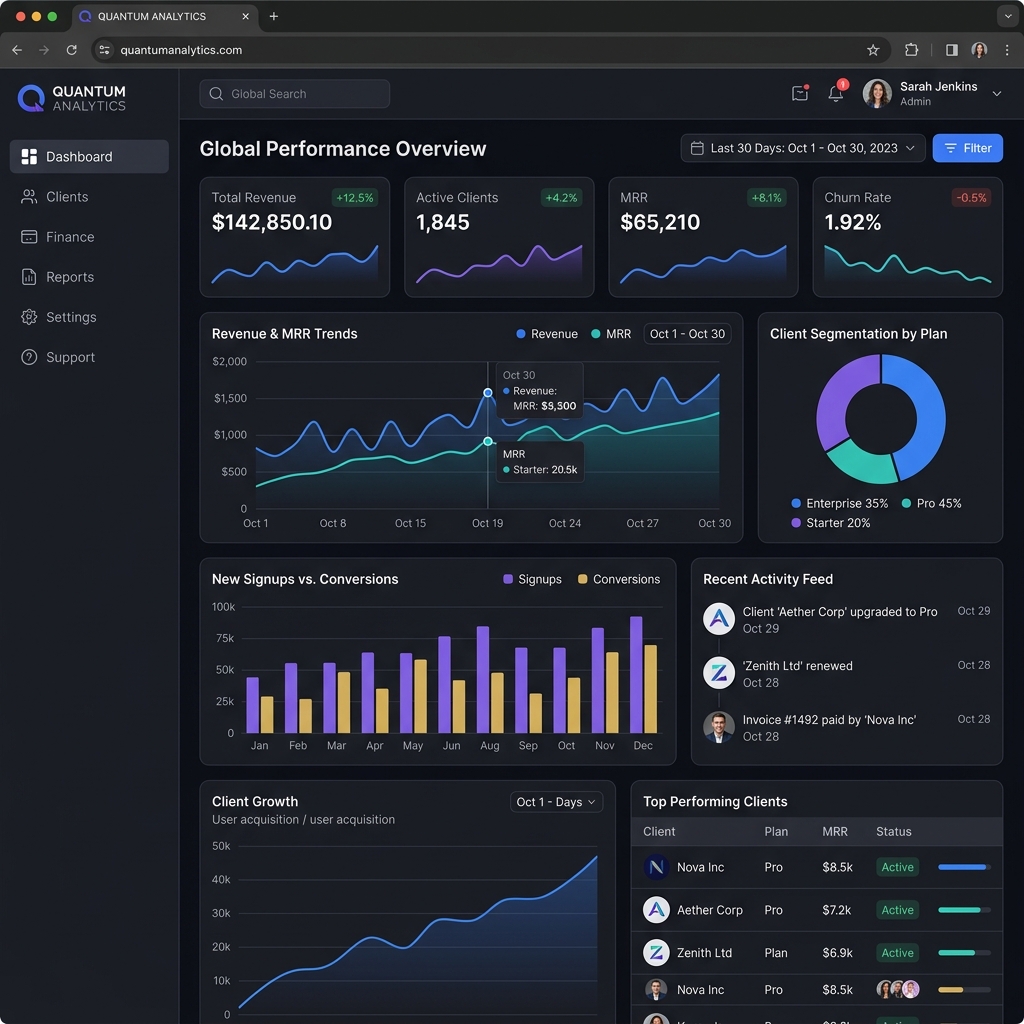Click the Aether Corp table row logo

point(656,910)
